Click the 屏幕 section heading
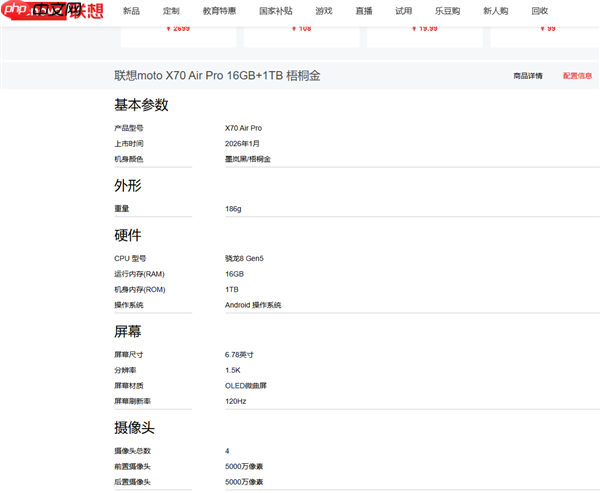The image size is (600, 493). point(128,331)
